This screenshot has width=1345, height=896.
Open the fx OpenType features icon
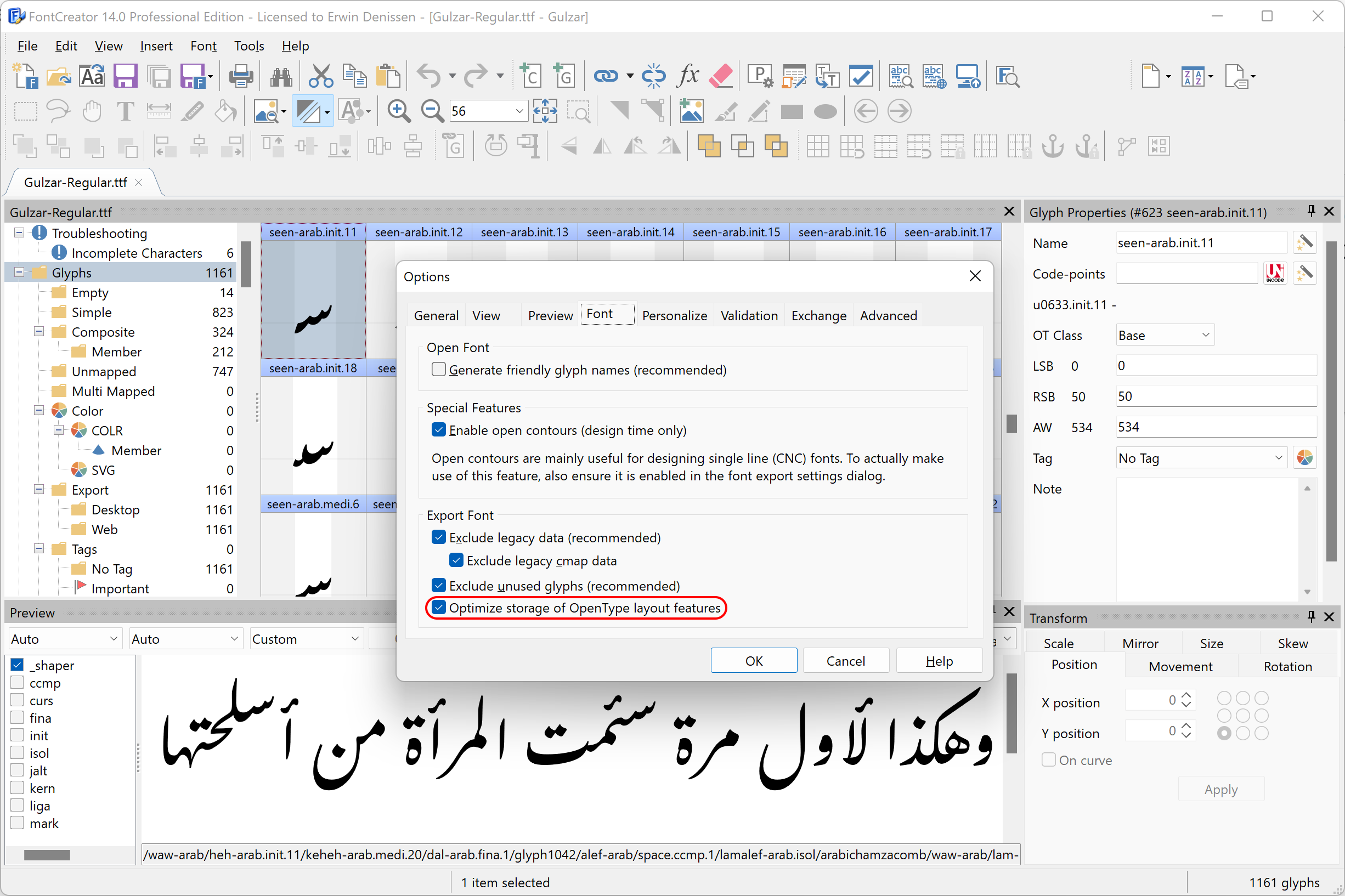688,76
